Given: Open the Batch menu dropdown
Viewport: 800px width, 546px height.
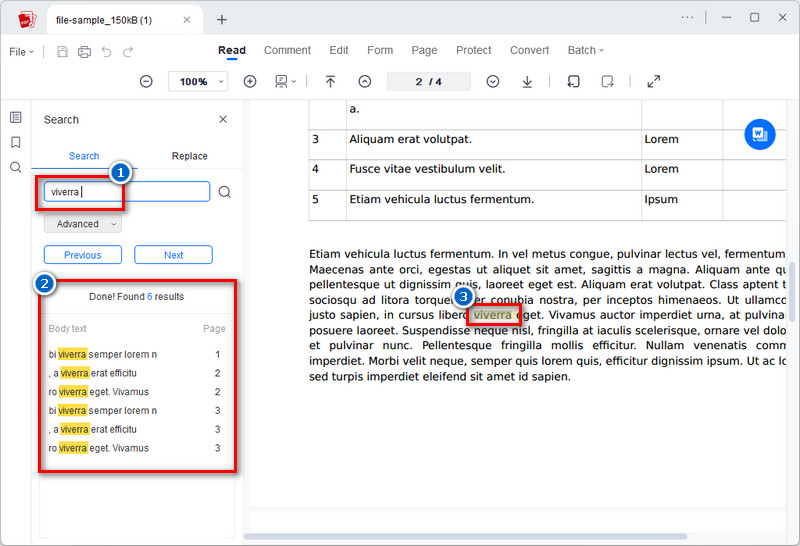Looking at the screenshot, I should (586, 50).
